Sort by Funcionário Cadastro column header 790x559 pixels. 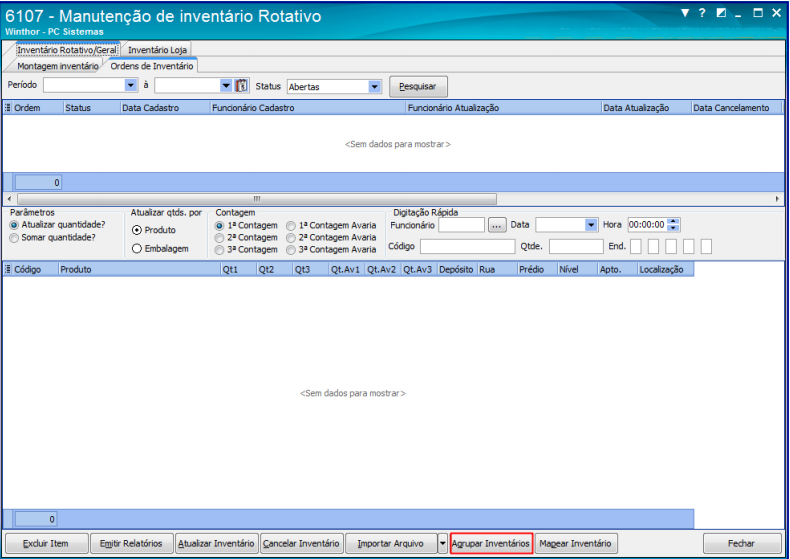pos(307,108)
